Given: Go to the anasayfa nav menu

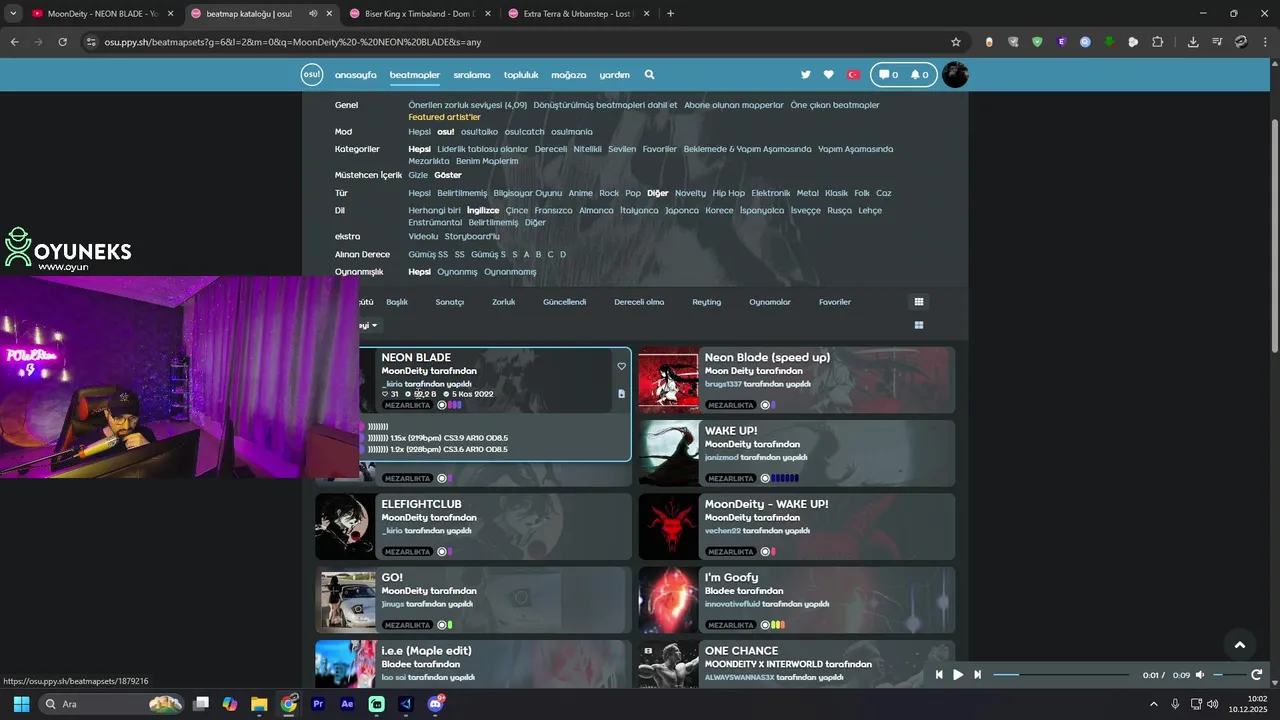Looking at the screenshot, I should tap(356, 75).
